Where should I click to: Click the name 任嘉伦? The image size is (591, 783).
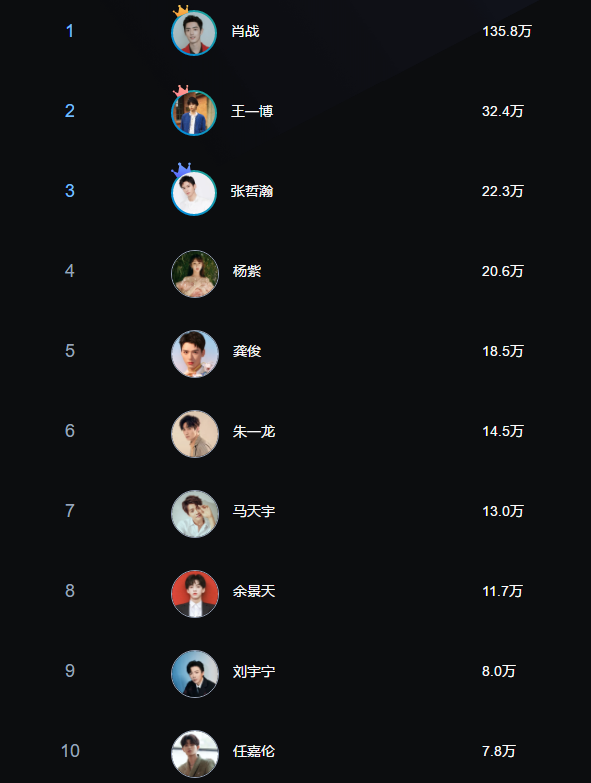point(254,751)
